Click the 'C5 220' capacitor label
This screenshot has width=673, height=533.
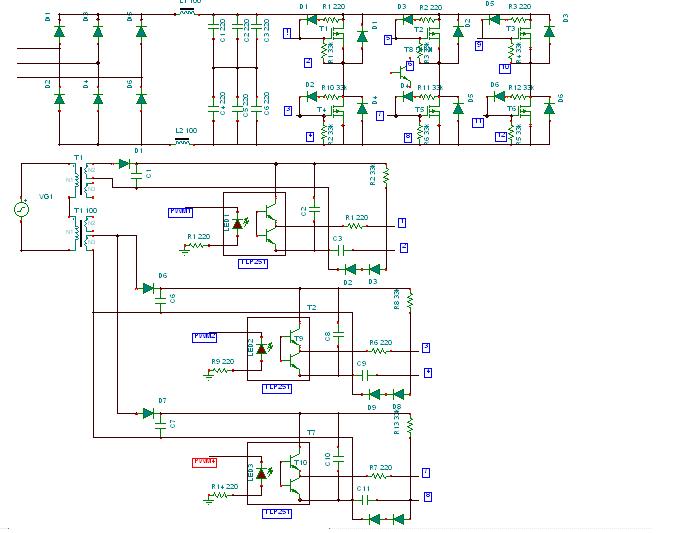pos(246,105)
